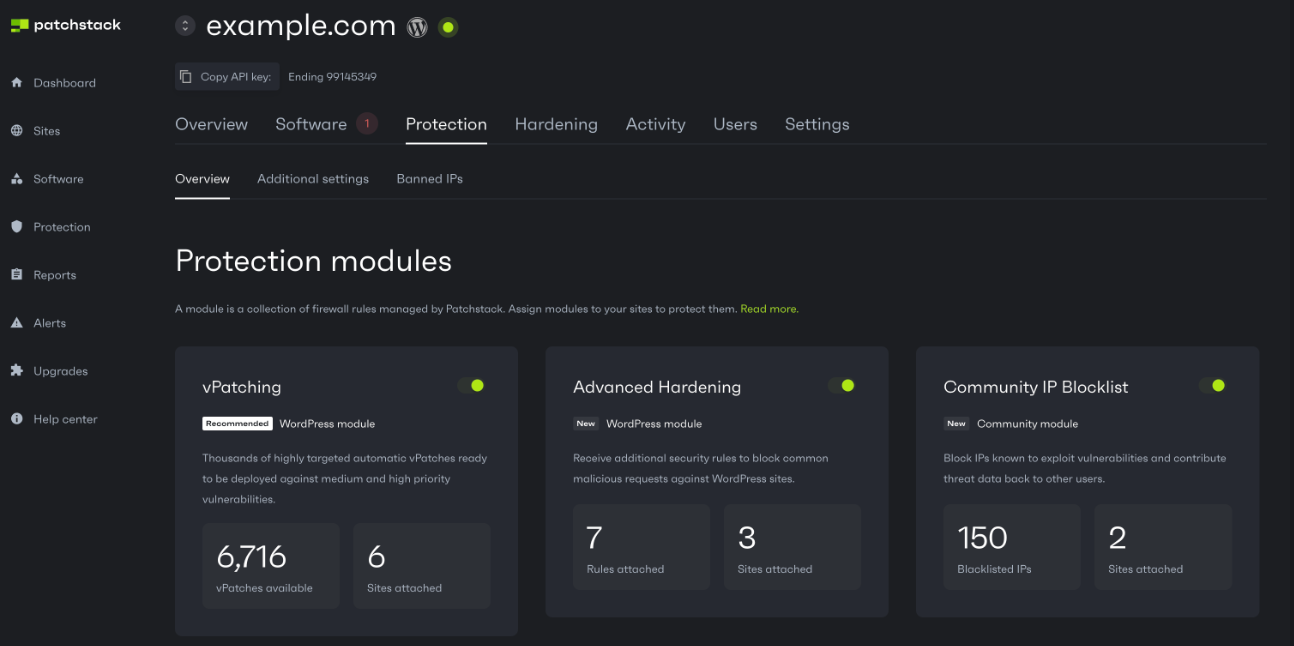The image size is (1294, 646).
Task: Disable the vPatching module toggle
Action: [x=471, y=385]
